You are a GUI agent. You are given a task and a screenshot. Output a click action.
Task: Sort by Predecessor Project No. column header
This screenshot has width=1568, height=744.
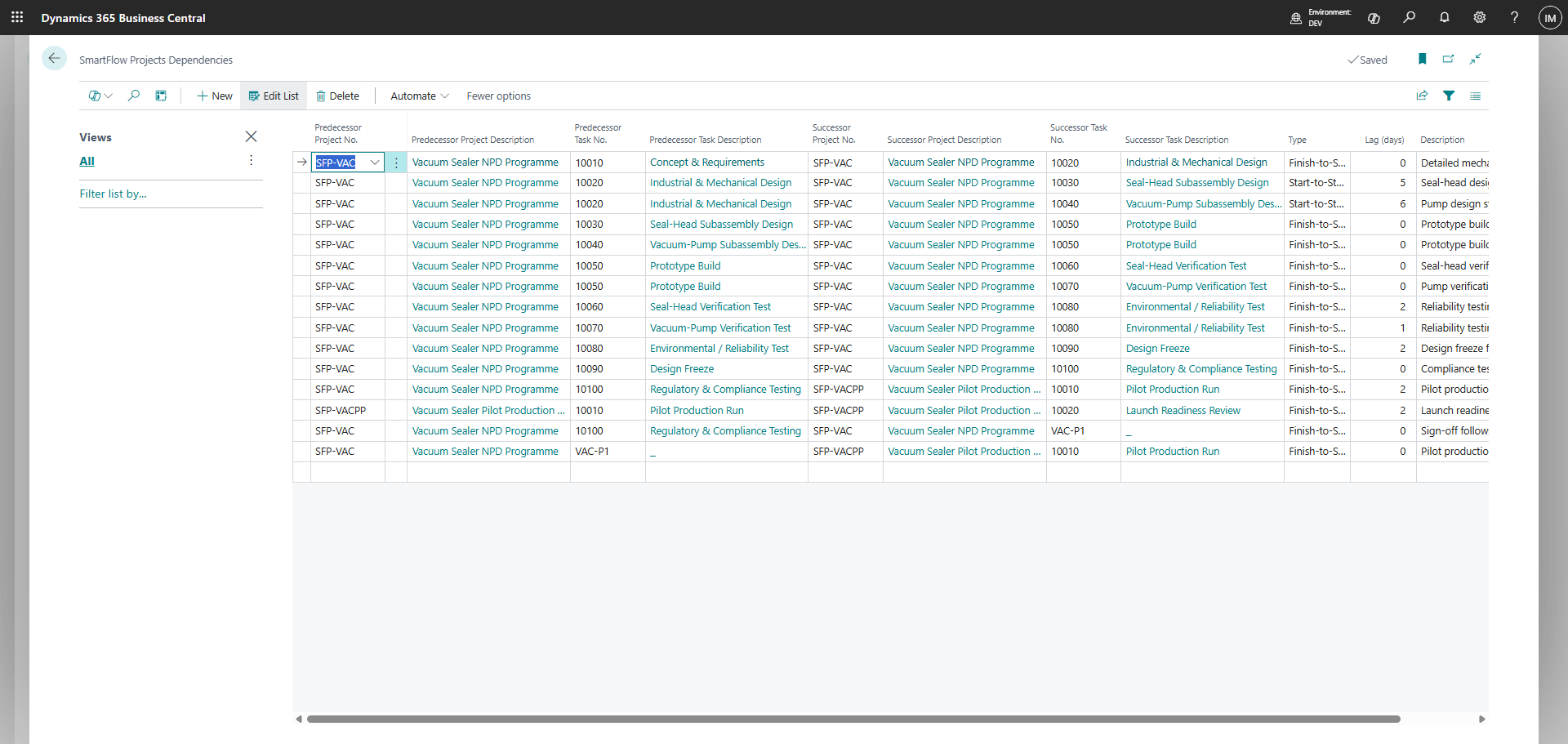click(x=338, y=133)
